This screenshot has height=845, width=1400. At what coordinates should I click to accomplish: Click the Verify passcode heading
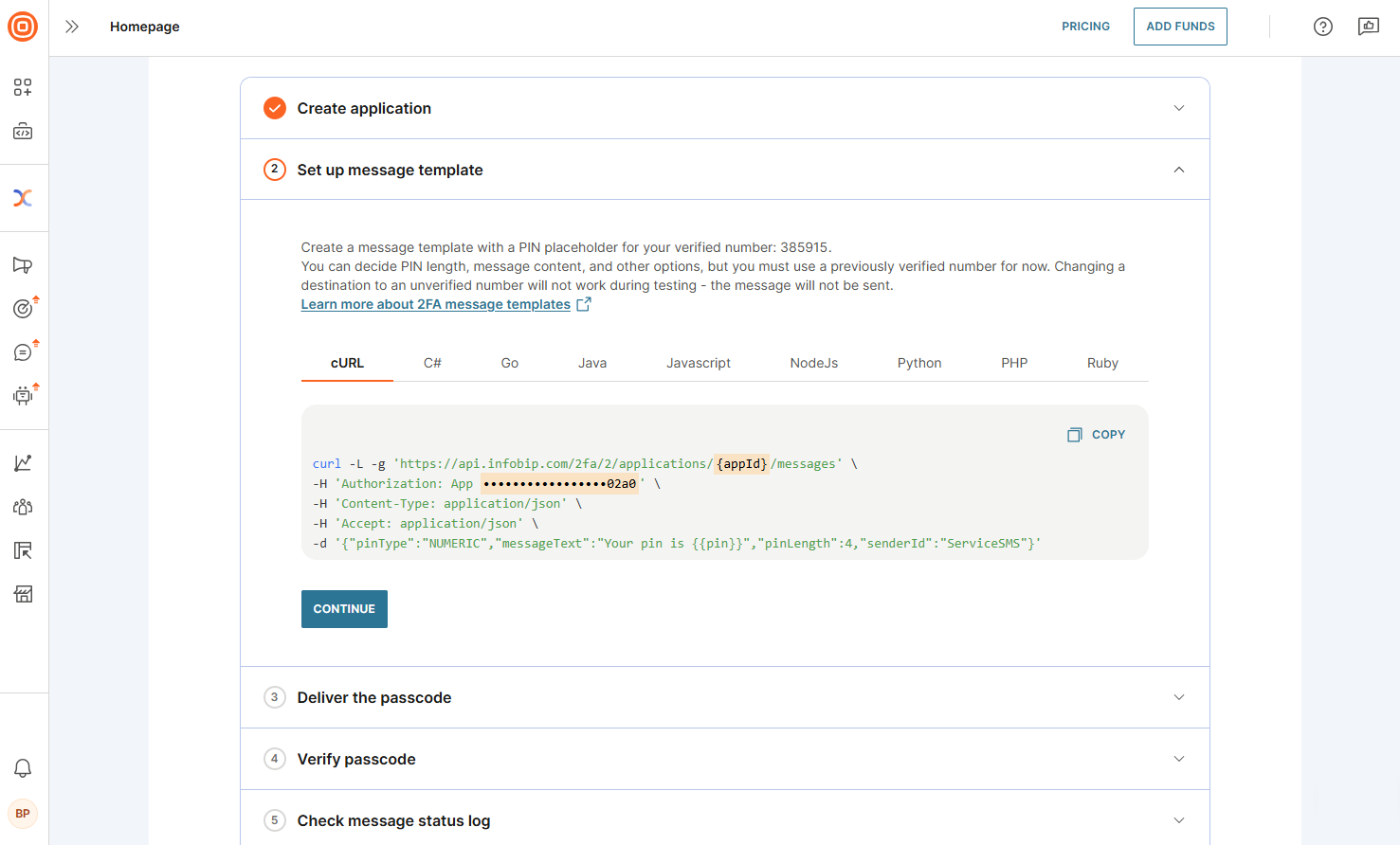[356, 759]
